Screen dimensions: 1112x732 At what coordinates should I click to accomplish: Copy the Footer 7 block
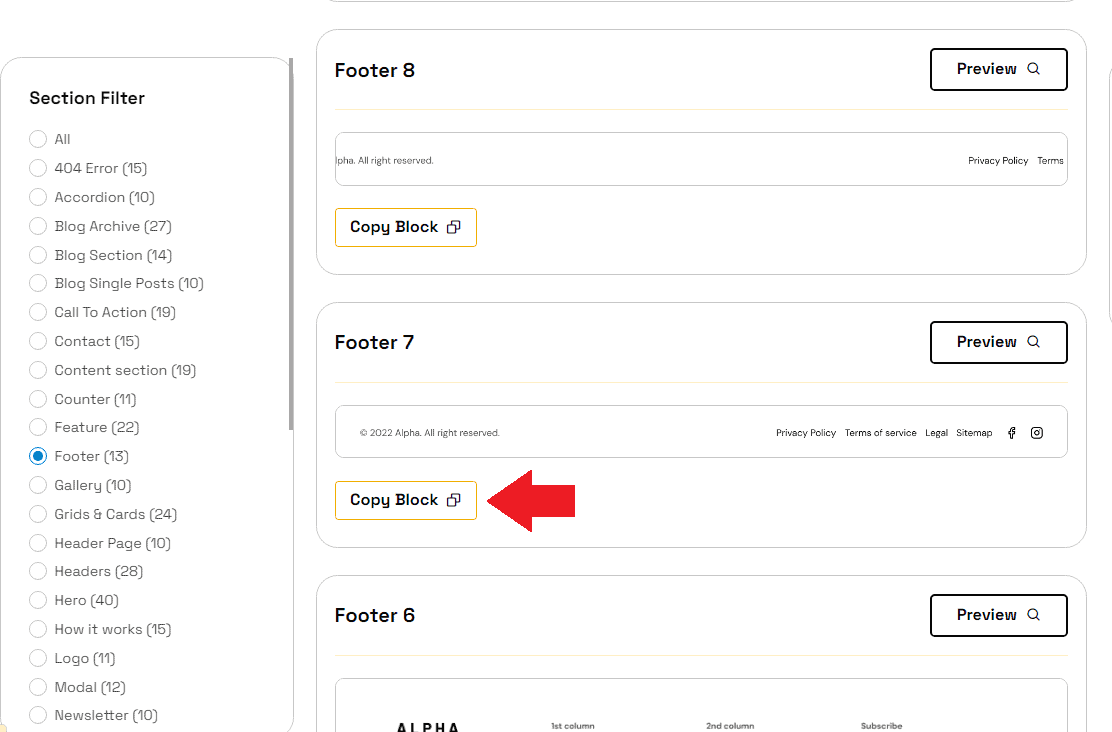(406, 501)
